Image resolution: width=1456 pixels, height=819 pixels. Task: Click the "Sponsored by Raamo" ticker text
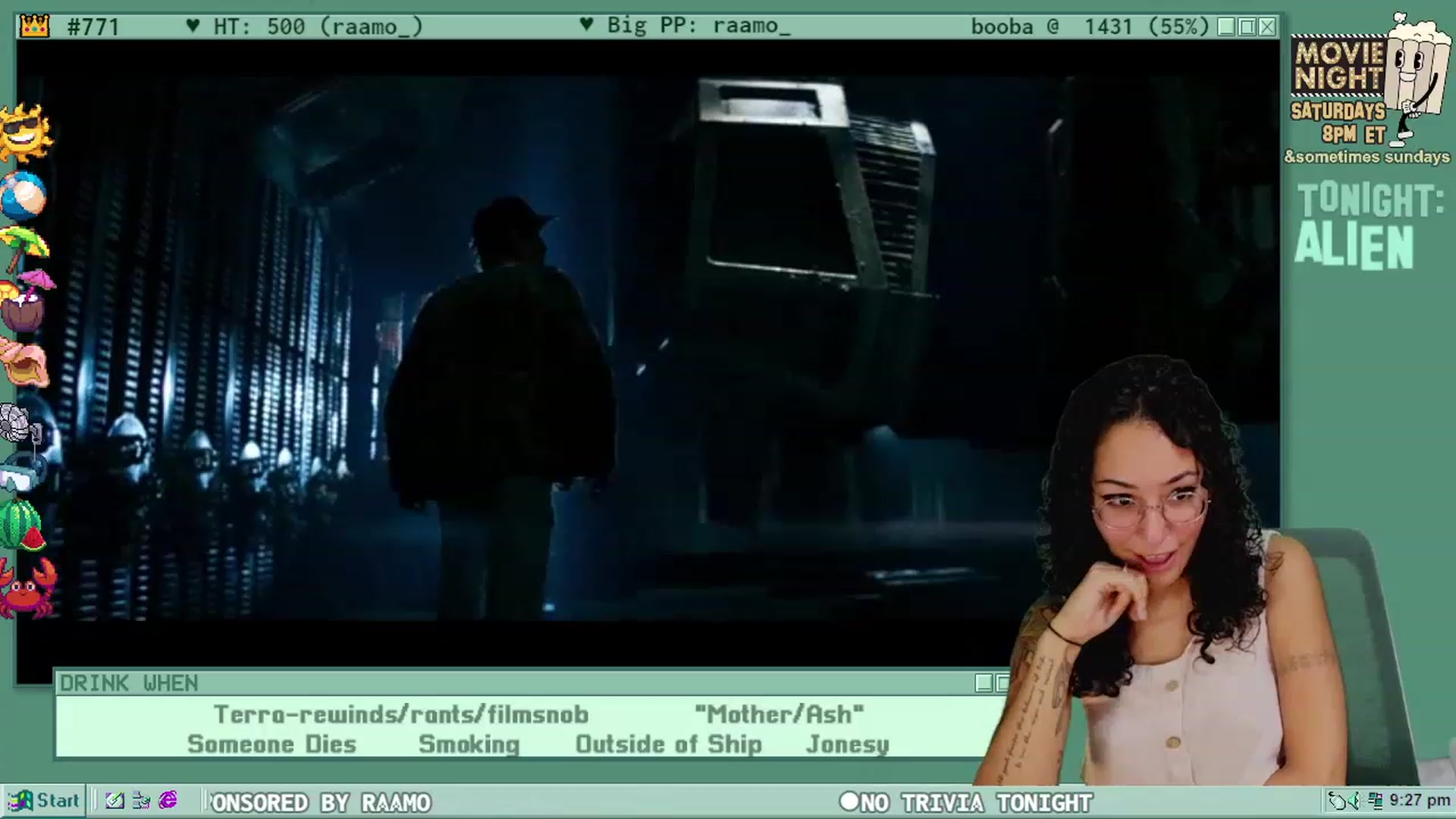[x=320, y=802]
